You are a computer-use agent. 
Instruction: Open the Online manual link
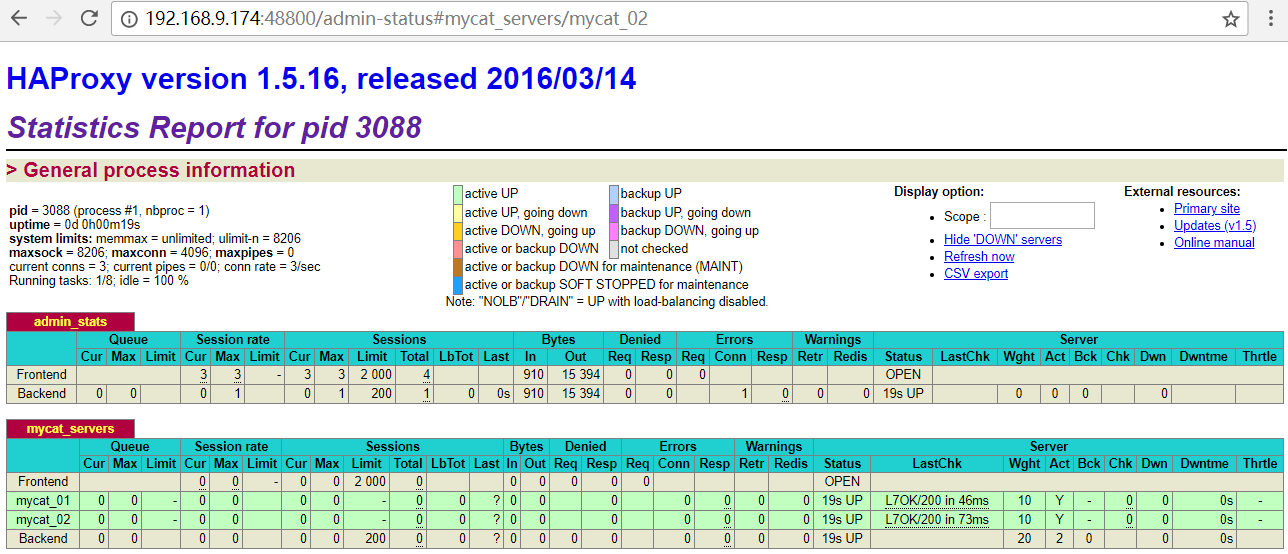point(1214,242)
